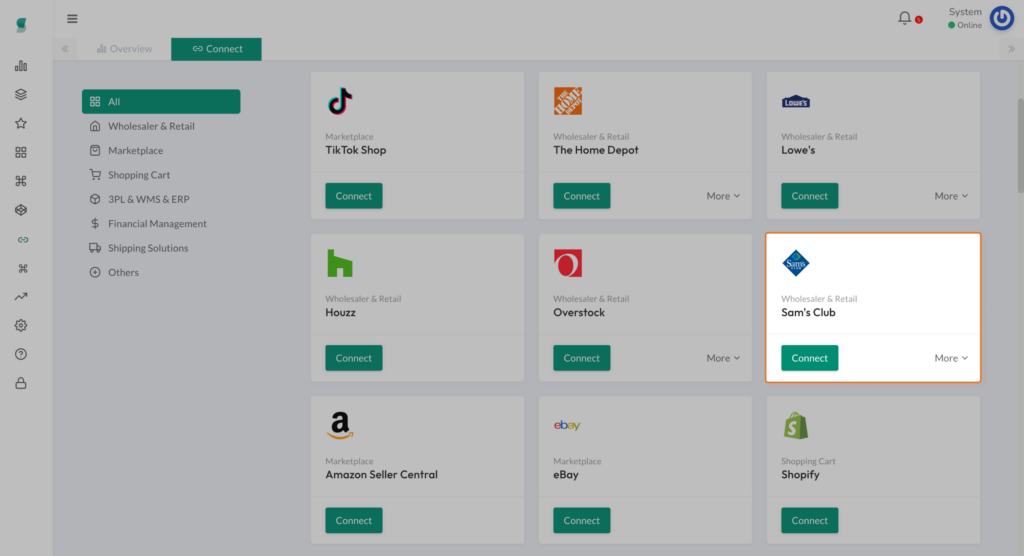The image size is (1024, 556).
Task: Connect Shopify
Action: (x=809, y=520)
